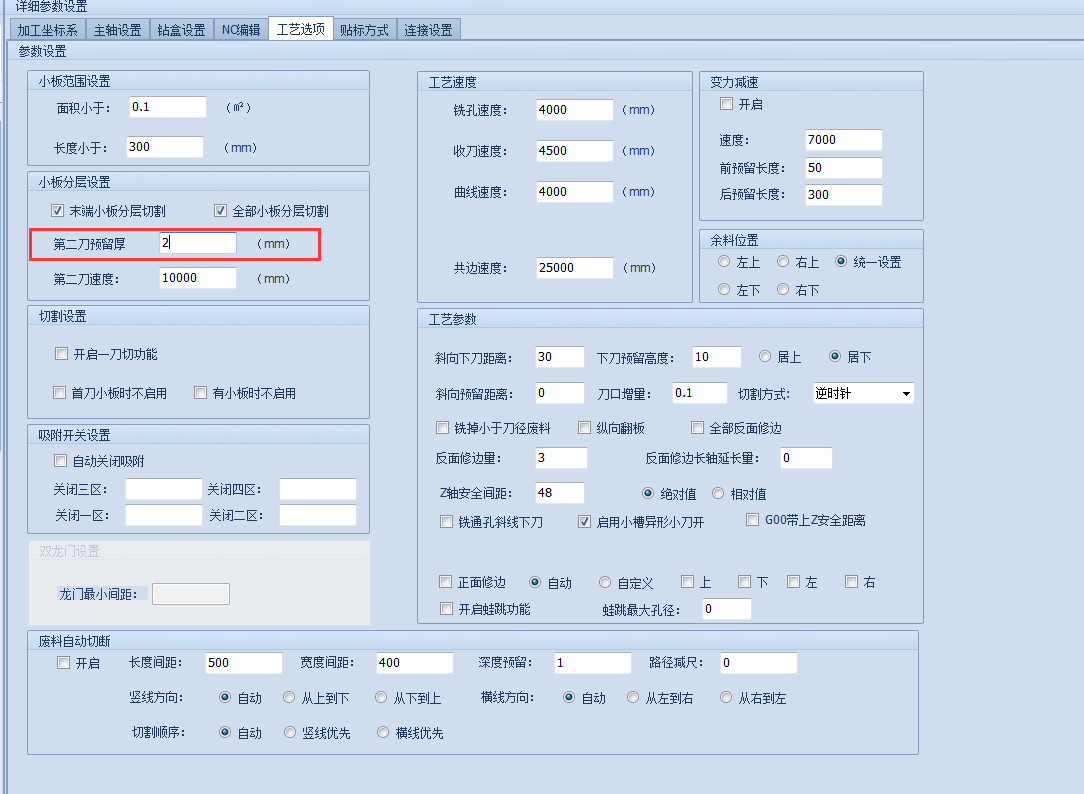Enable 开启 checkbox under 变力减速

pos(727,104)
